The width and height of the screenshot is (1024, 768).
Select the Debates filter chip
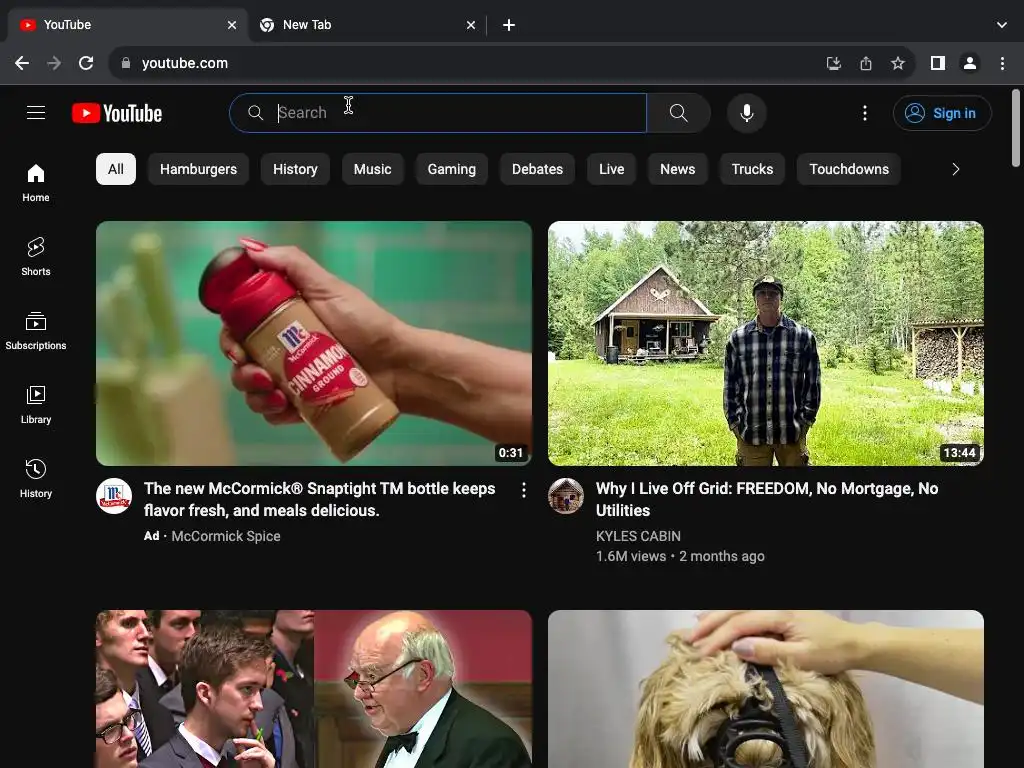click(x=537, y=169)
